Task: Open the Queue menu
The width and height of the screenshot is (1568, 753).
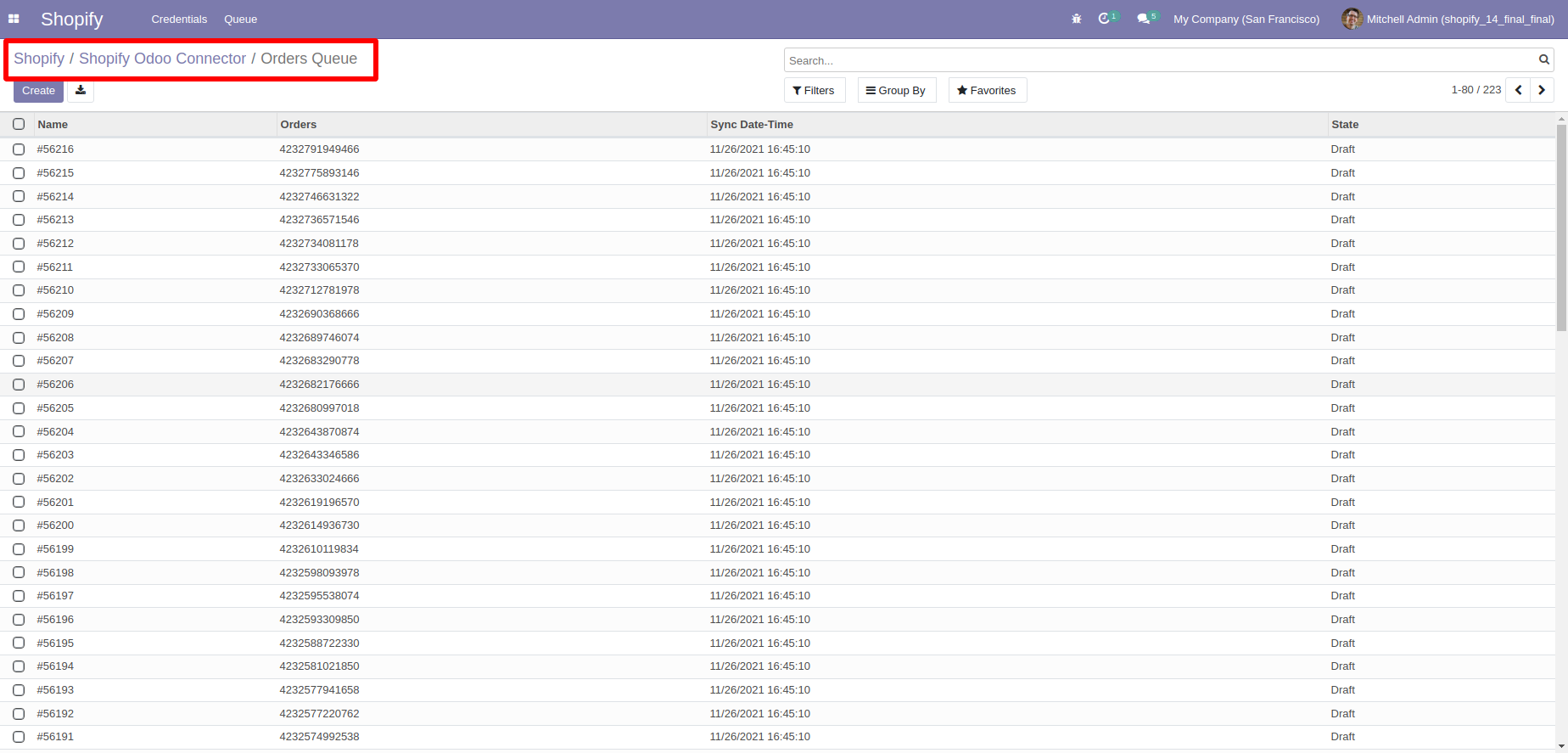Action: (x=240, y=19)
